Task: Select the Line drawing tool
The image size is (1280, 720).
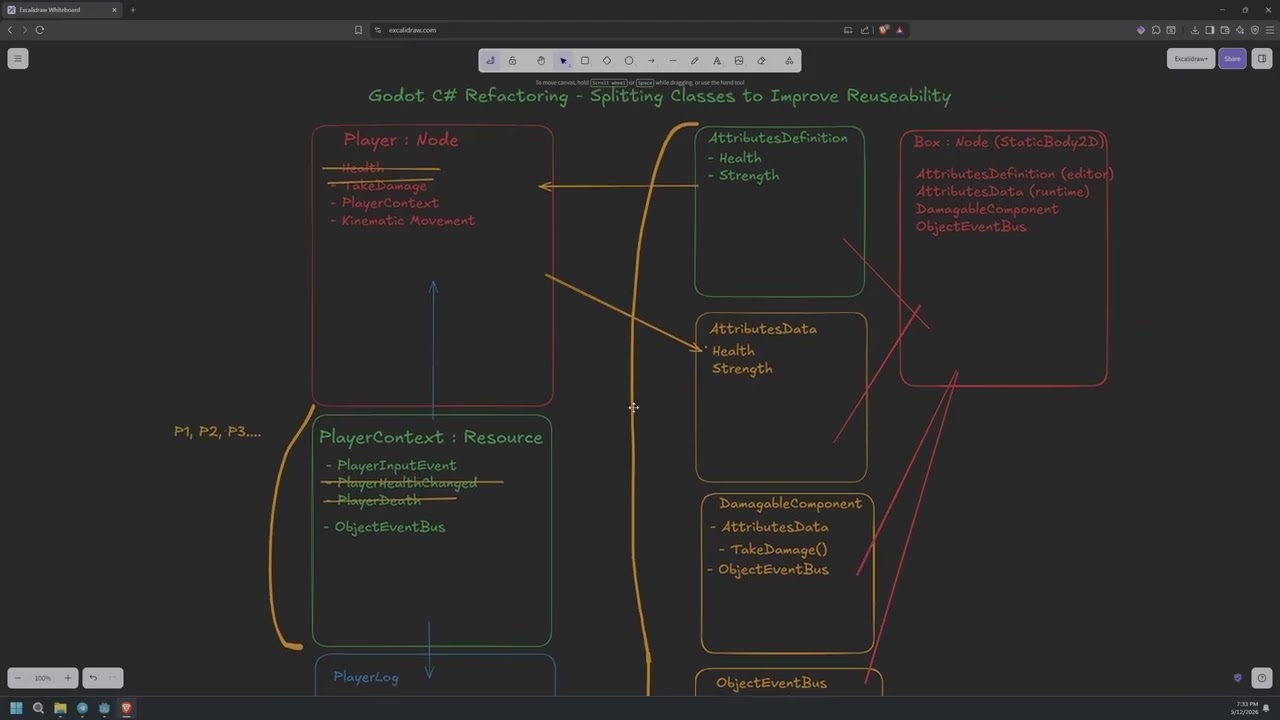Action: click(673, 61)
